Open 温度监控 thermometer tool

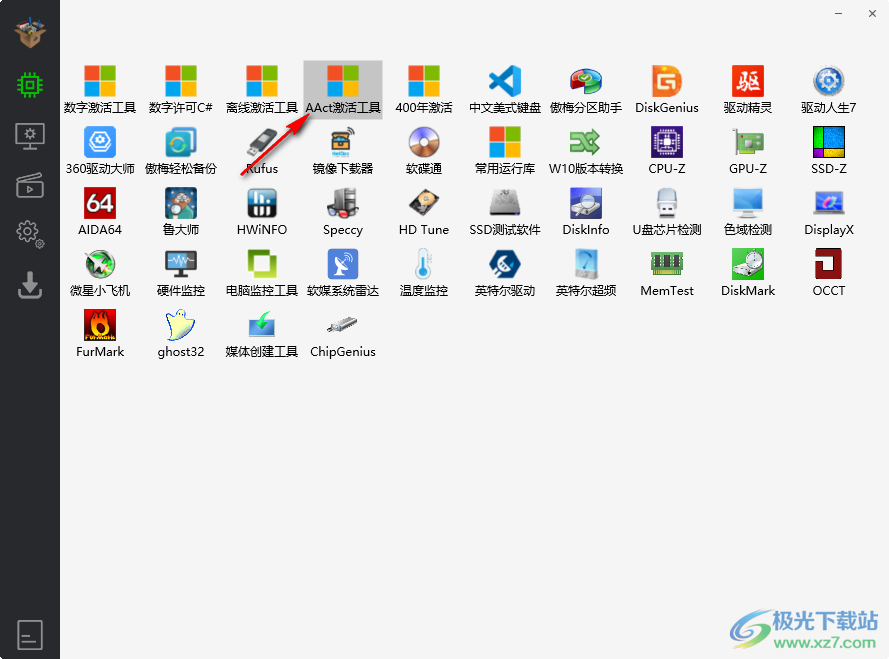(x=424, y=272)
